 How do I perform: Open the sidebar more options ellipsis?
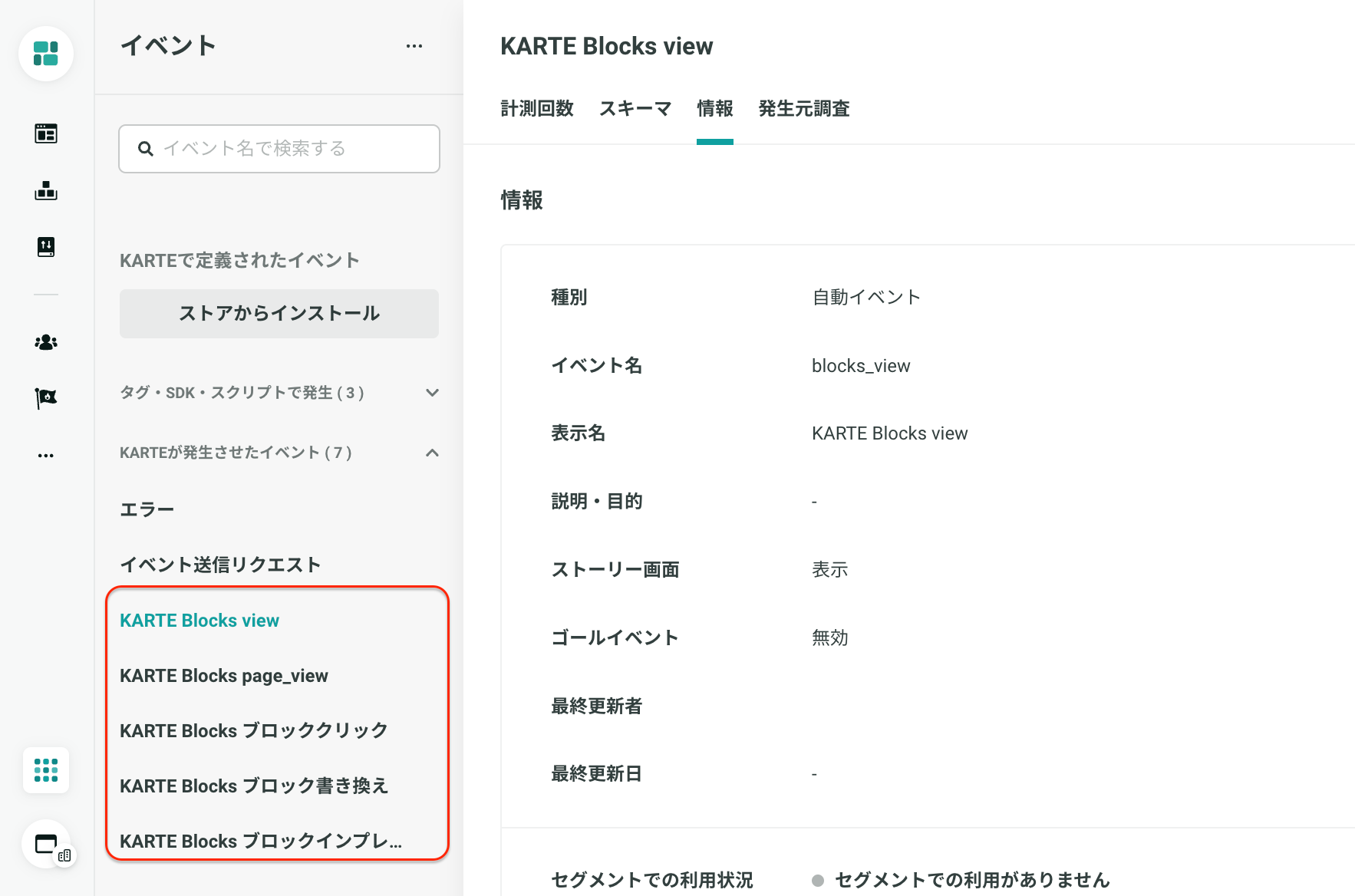[x=46, y=456]
